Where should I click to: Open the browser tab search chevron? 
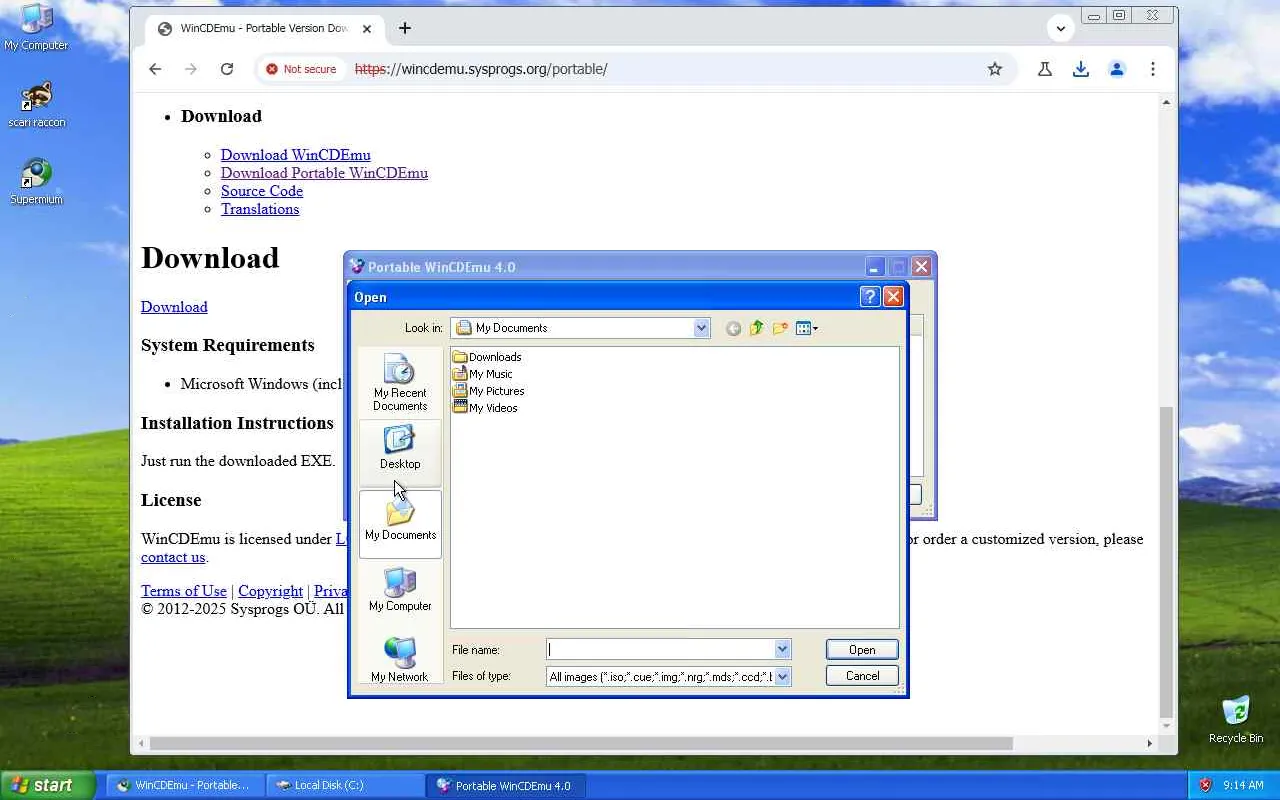tap(1061, 28)
